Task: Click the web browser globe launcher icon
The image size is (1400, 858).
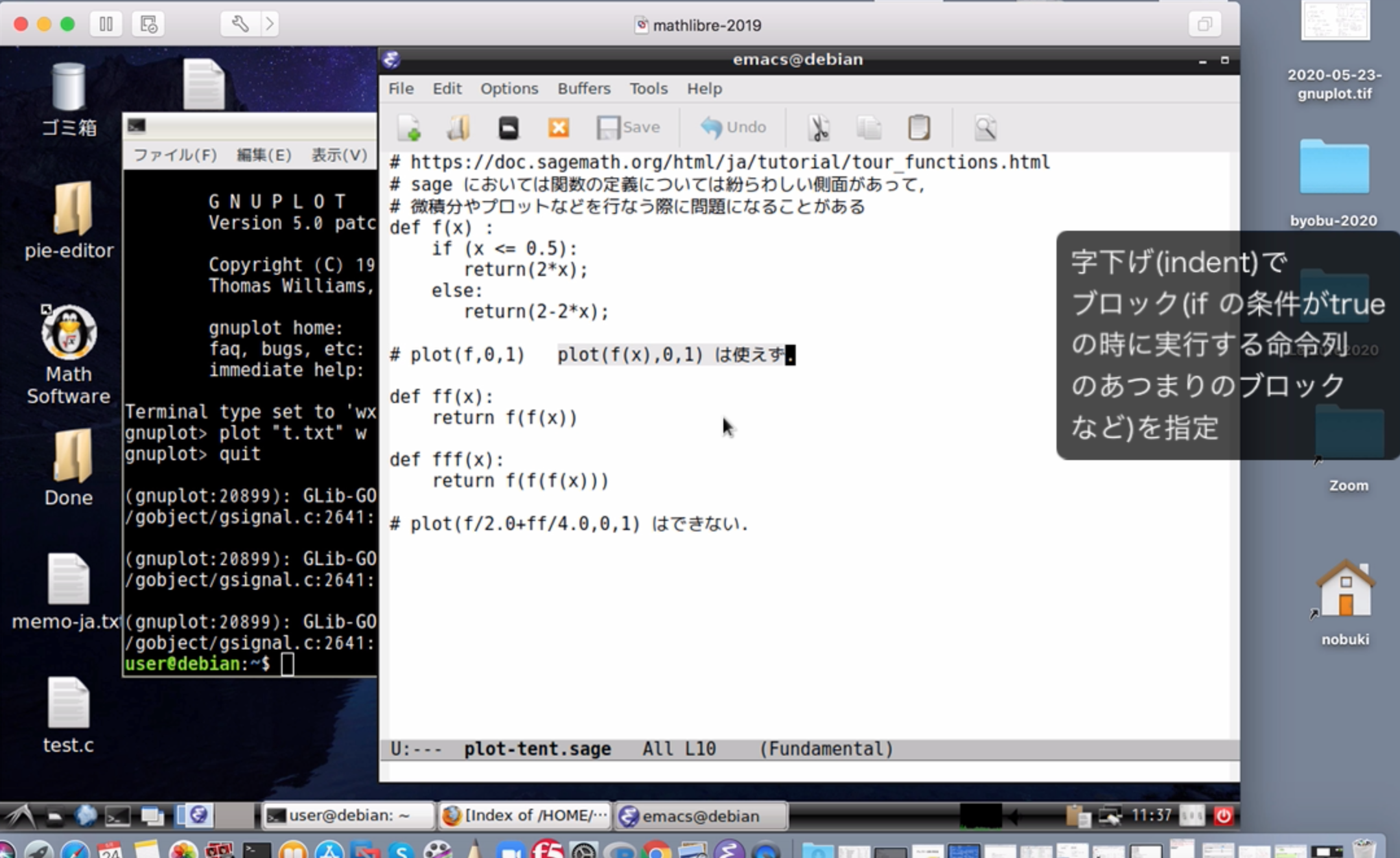Action: click(x=86, y=815)
